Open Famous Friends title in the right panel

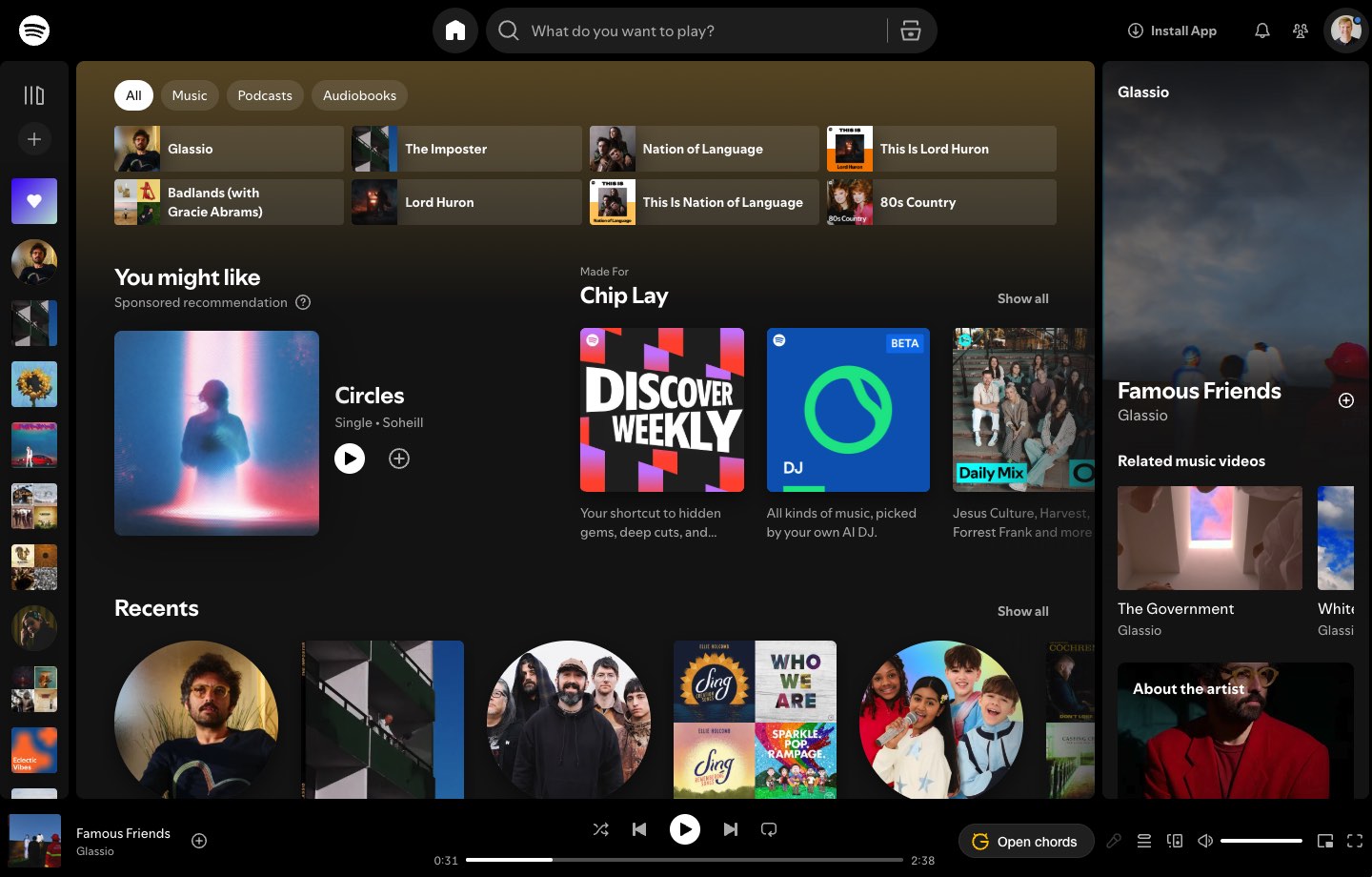pos(1199,391)
